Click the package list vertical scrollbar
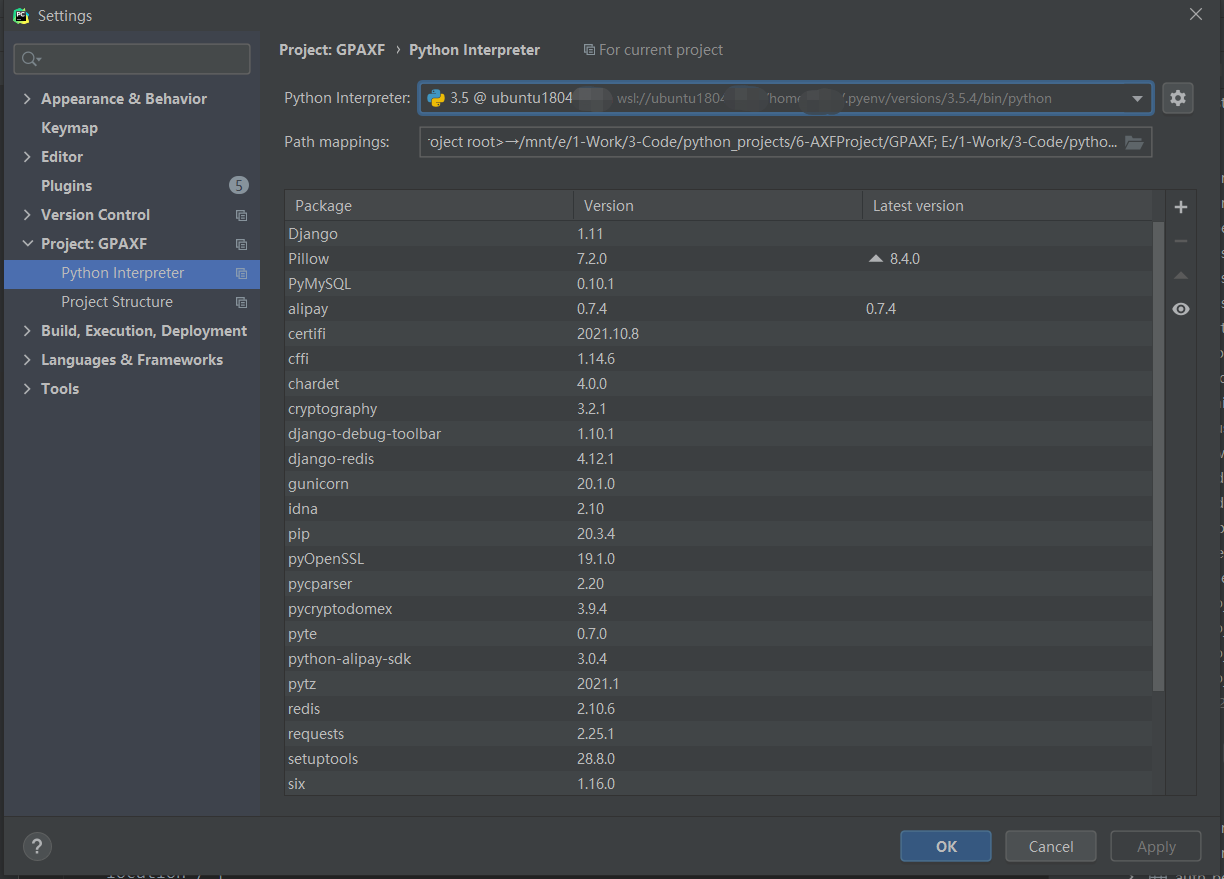This screenshot has width=1224, height=879. 1158,457
